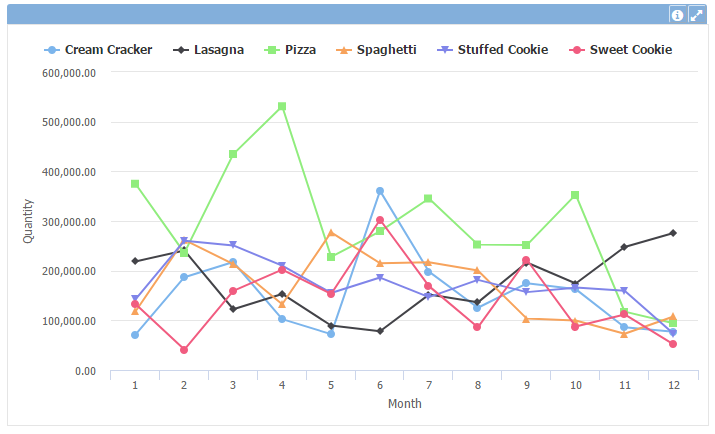
Task: Click the Month axis title
Action: point(404,404)
